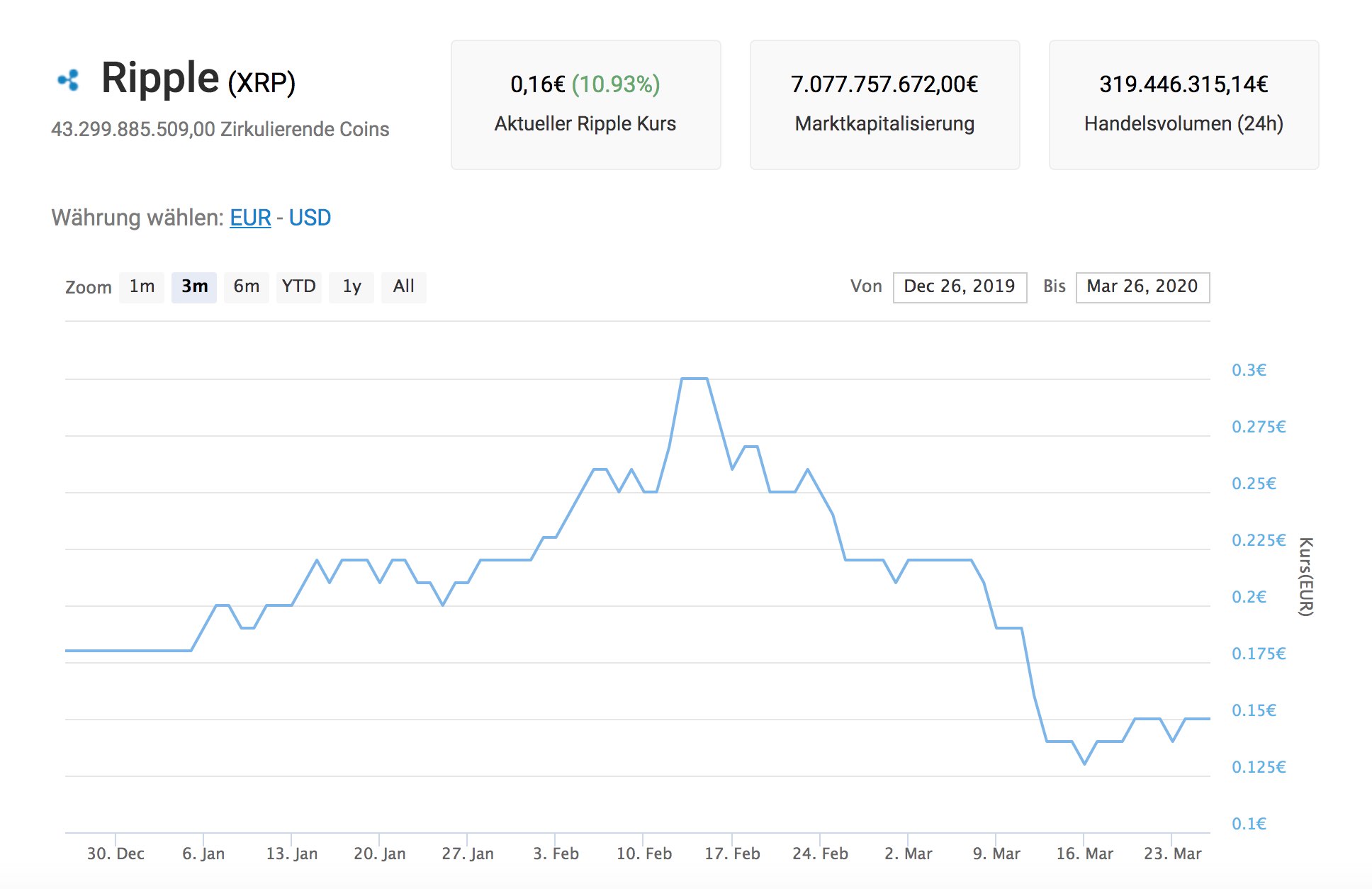This screenshot has width=1372, height=889.
Task: Click the '0.175€' axis label
Action: pos(1259,654)
